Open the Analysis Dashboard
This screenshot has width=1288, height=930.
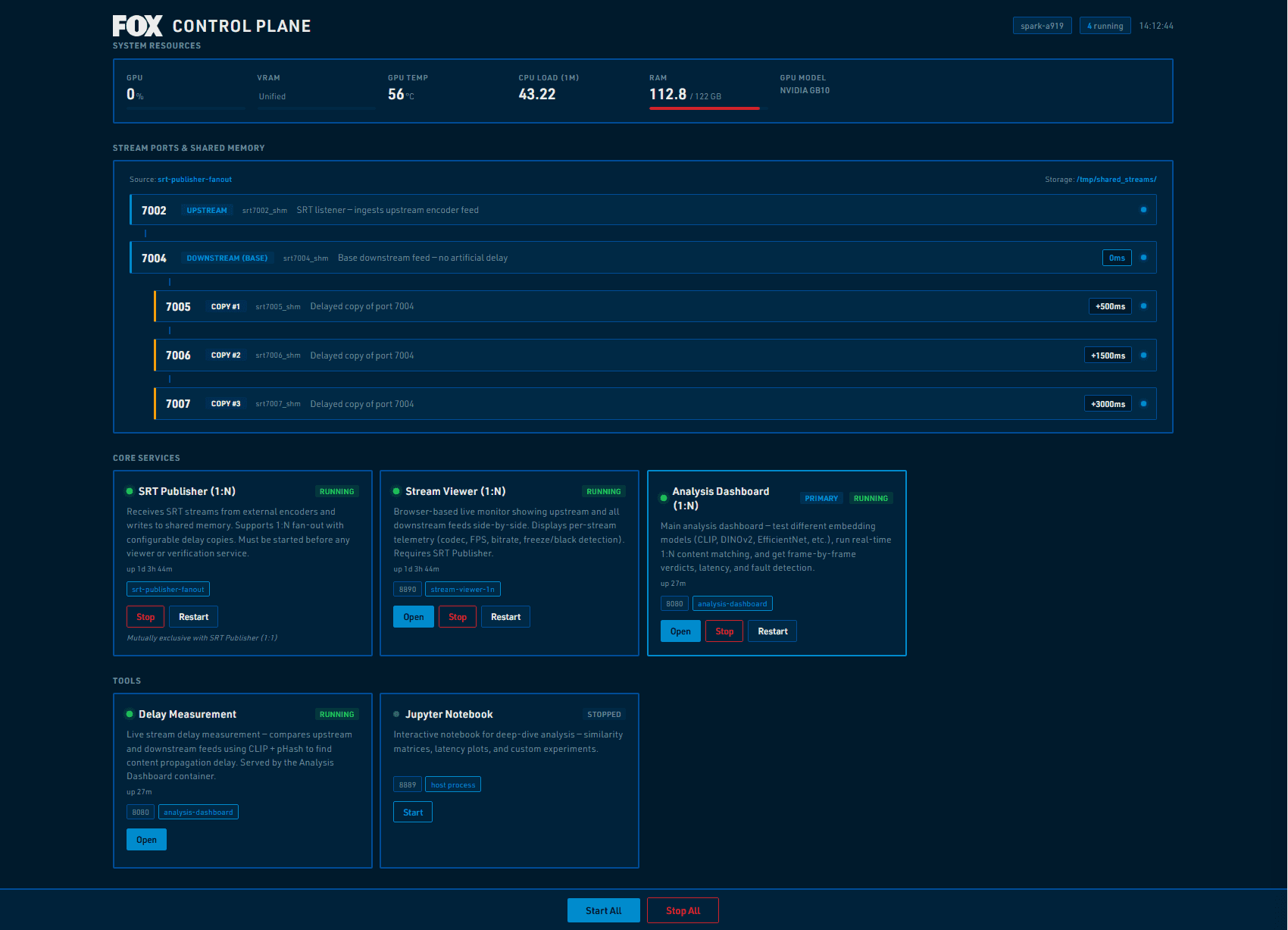point(680,631)
